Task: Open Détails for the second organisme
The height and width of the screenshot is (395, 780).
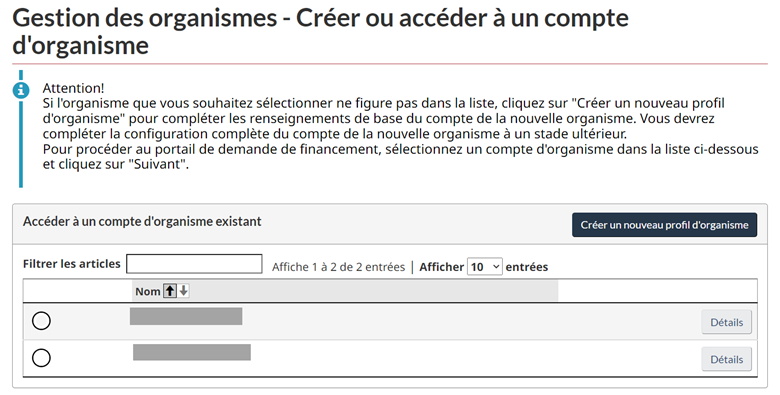Action: (727, 359)
